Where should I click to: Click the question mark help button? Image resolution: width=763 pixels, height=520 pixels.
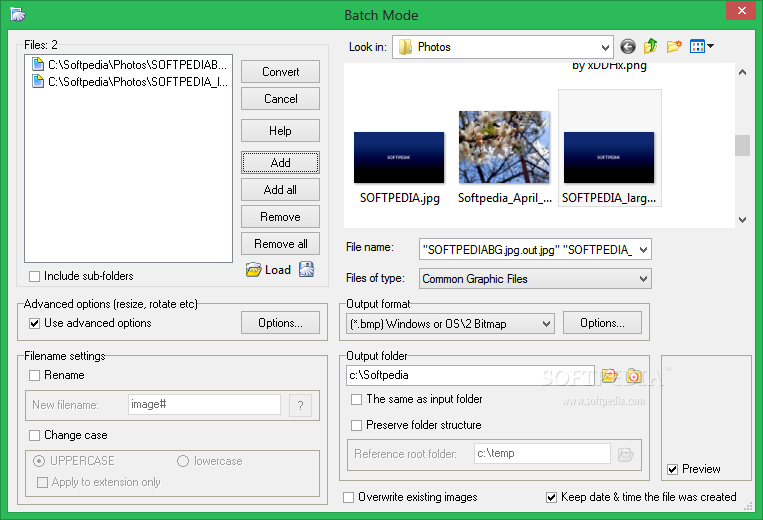300,405
